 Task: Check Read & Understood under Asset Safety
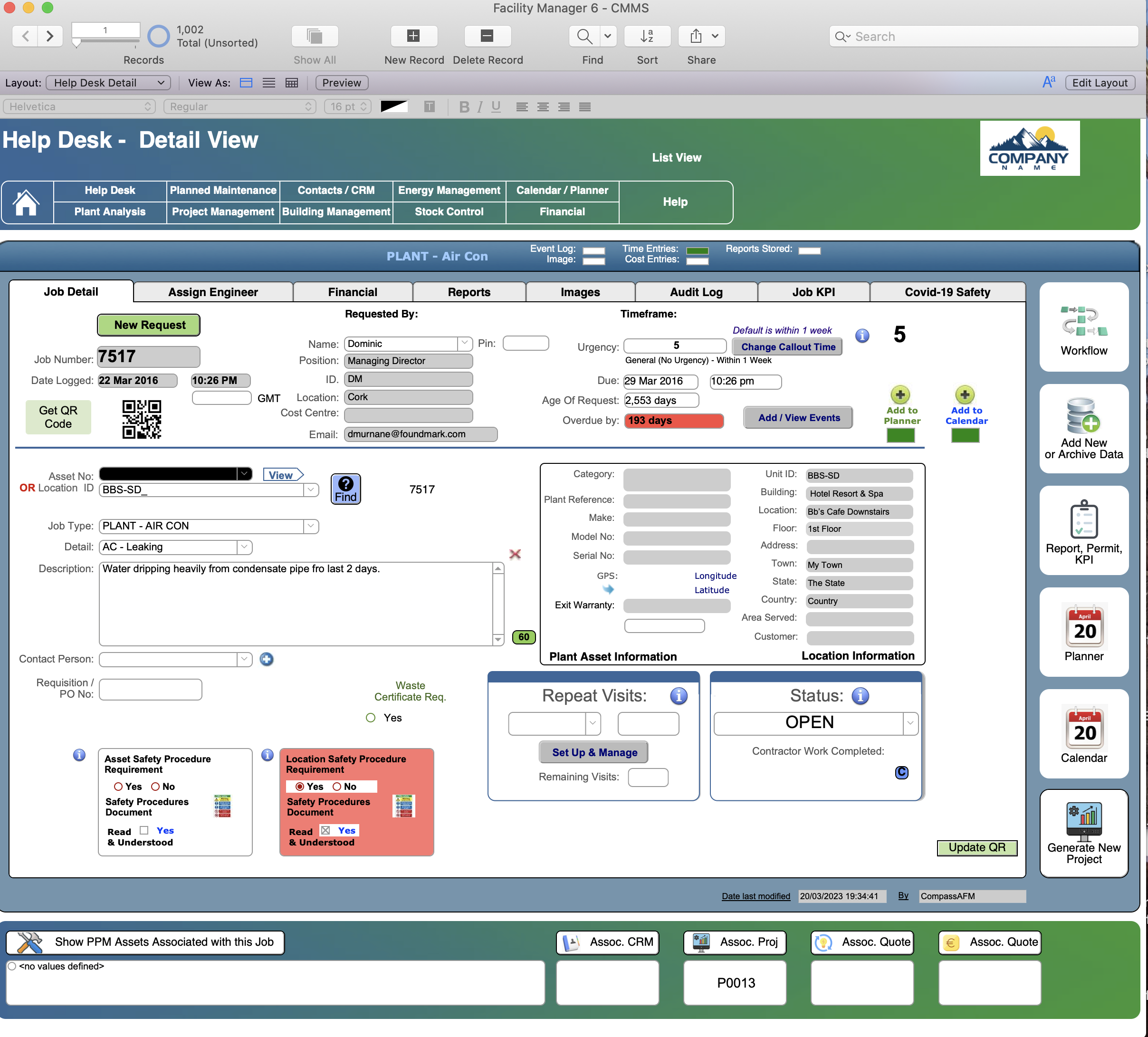143,831
